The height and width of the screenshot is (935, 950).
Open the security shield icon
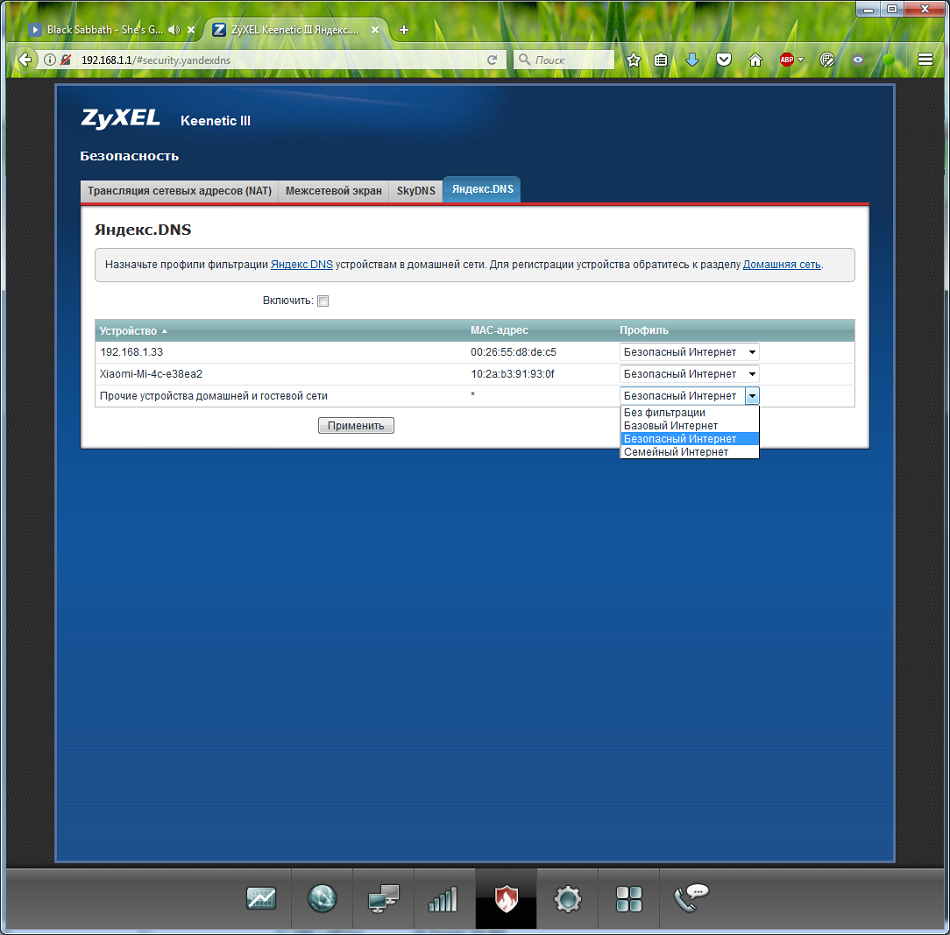(x=506, y=898)
